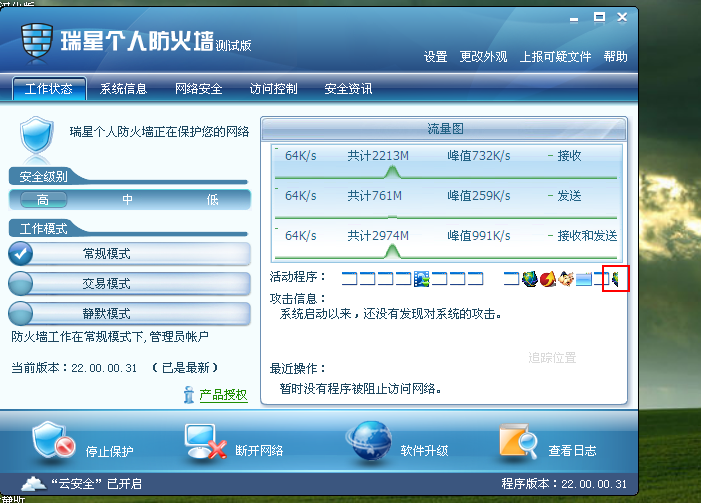Click 上报可疑文件 in the top menu

(555, 57)
